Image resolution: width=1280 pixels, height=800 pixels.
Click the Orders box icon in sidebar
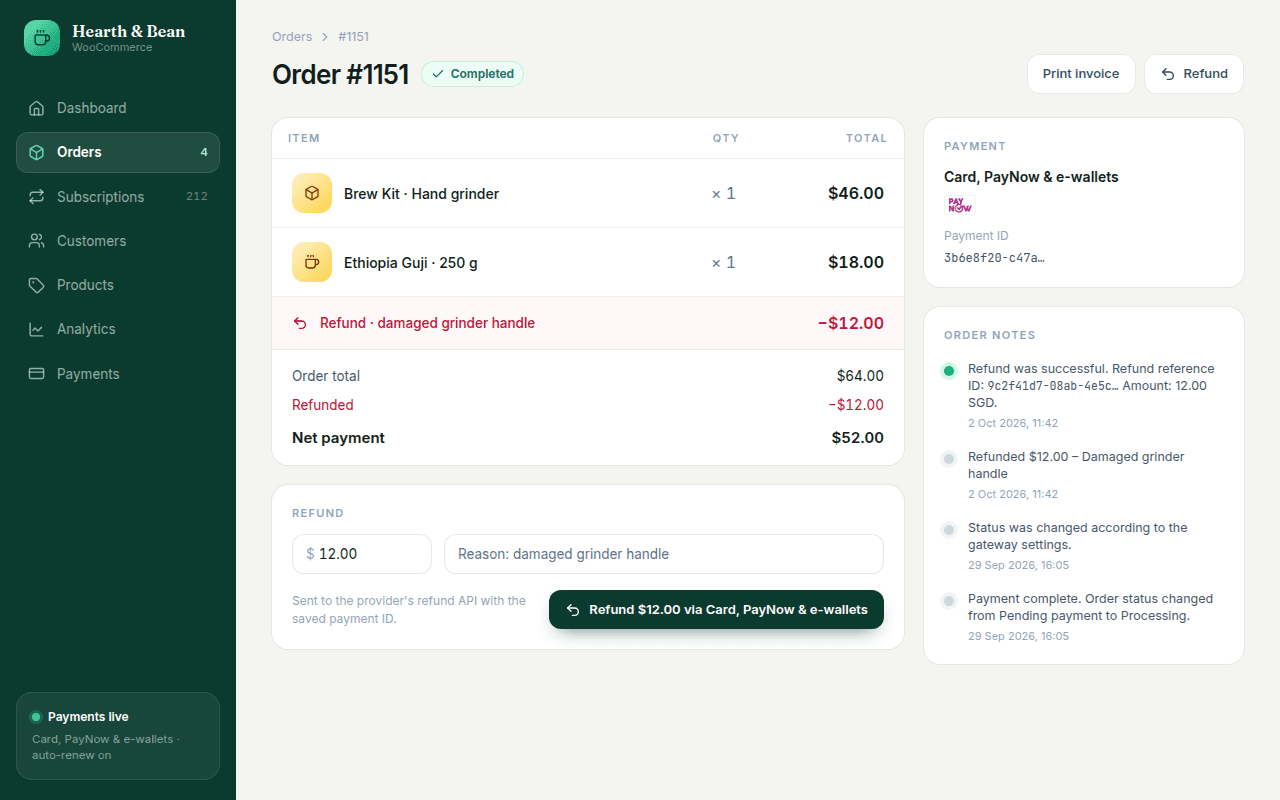(37, 152)
